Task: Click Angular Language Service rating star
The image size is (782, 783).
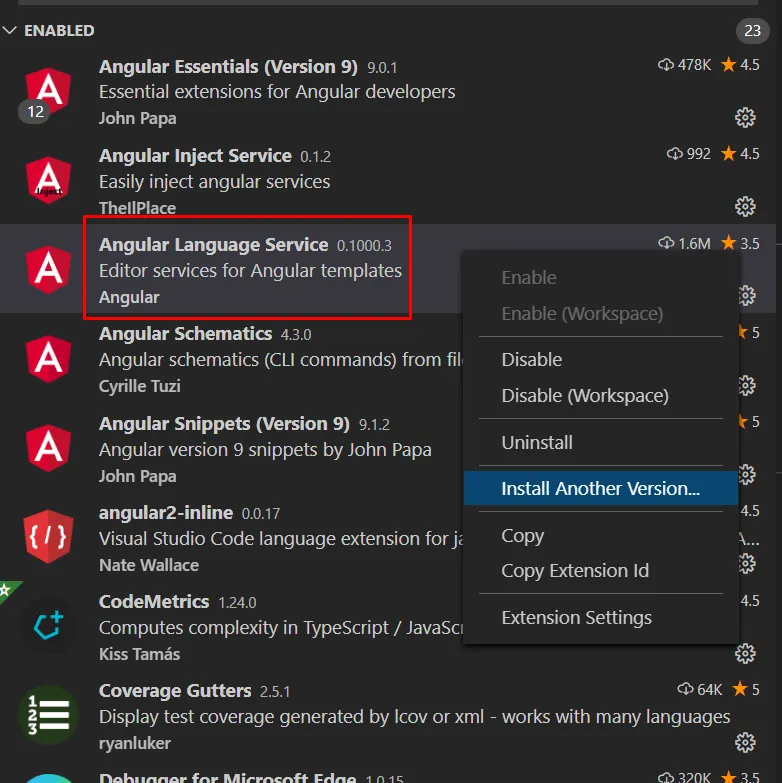Action: pyautogui.click(x=729, y=243)
